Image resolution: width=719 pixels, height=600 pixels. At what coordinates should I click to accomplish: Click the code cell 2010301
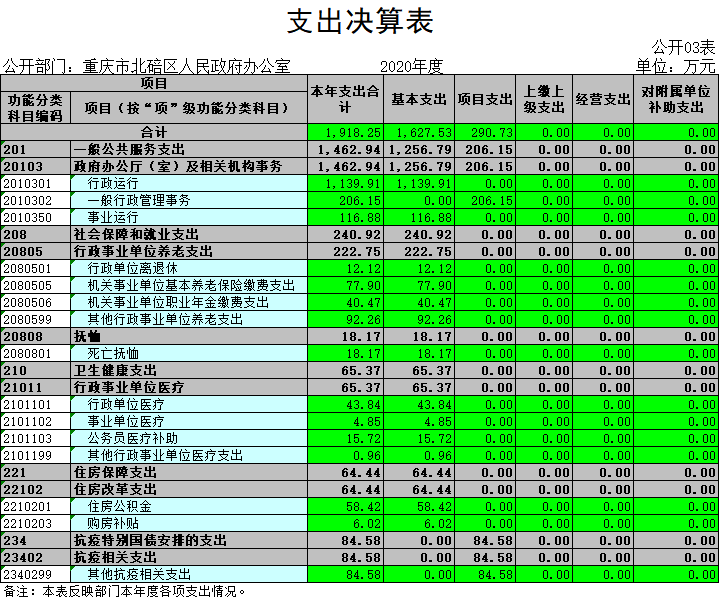pyautogui.click(x=35, y=183)
